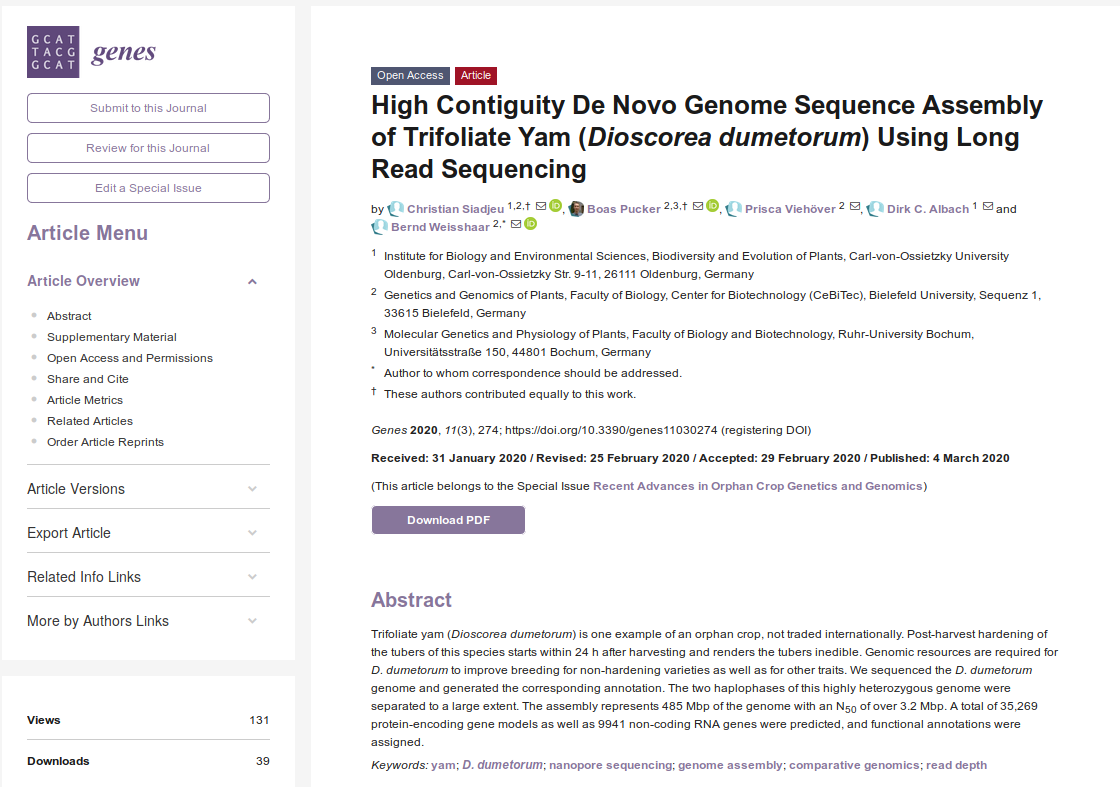Open Dirk C. Albach author name link
The width and height of the screenshot is (1120, 787).
pos(928,209)
